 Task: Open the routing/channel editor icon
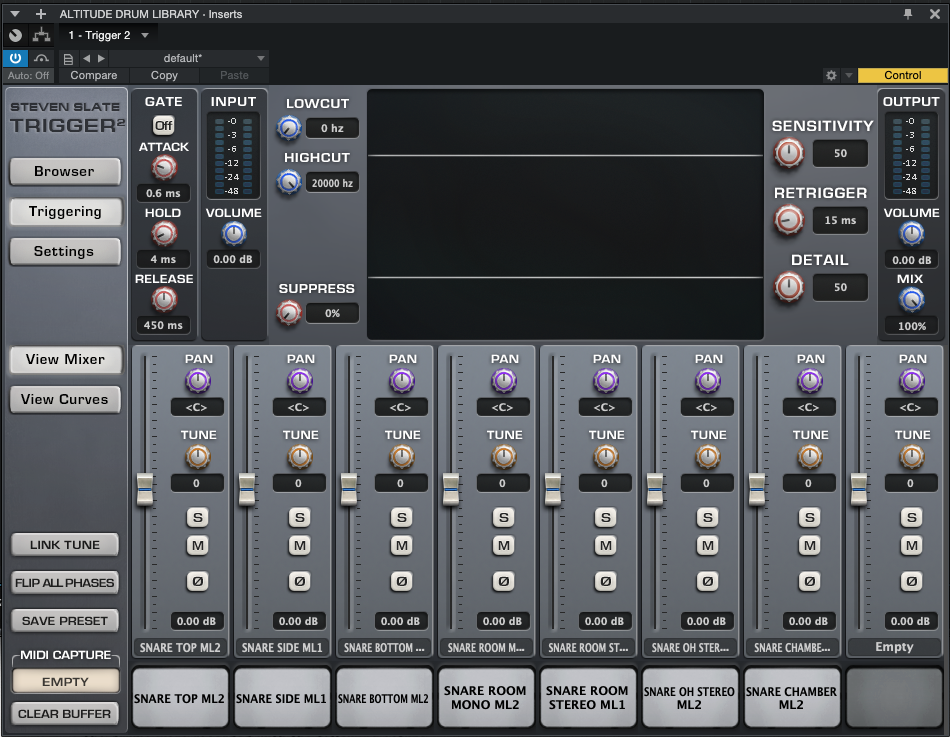tap(41, 35)
